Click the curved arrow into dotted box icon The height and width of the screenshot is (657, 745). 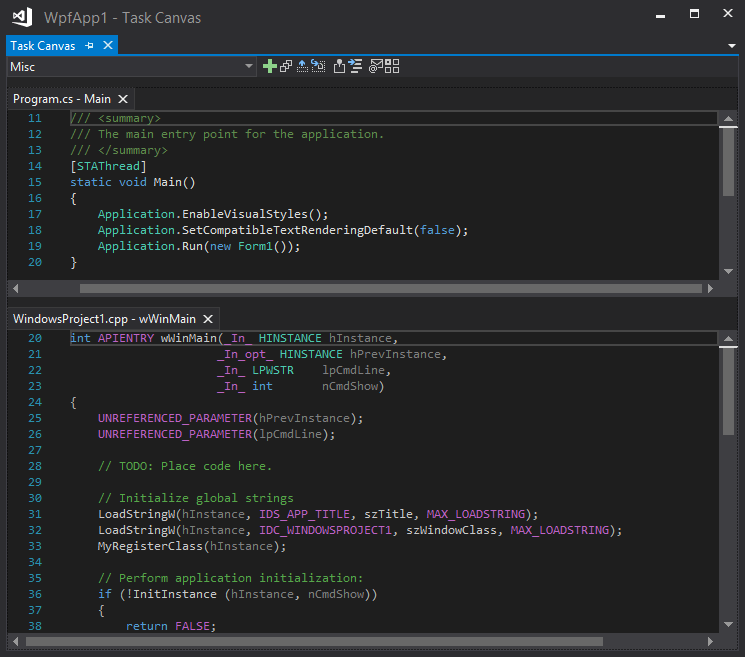318,66
